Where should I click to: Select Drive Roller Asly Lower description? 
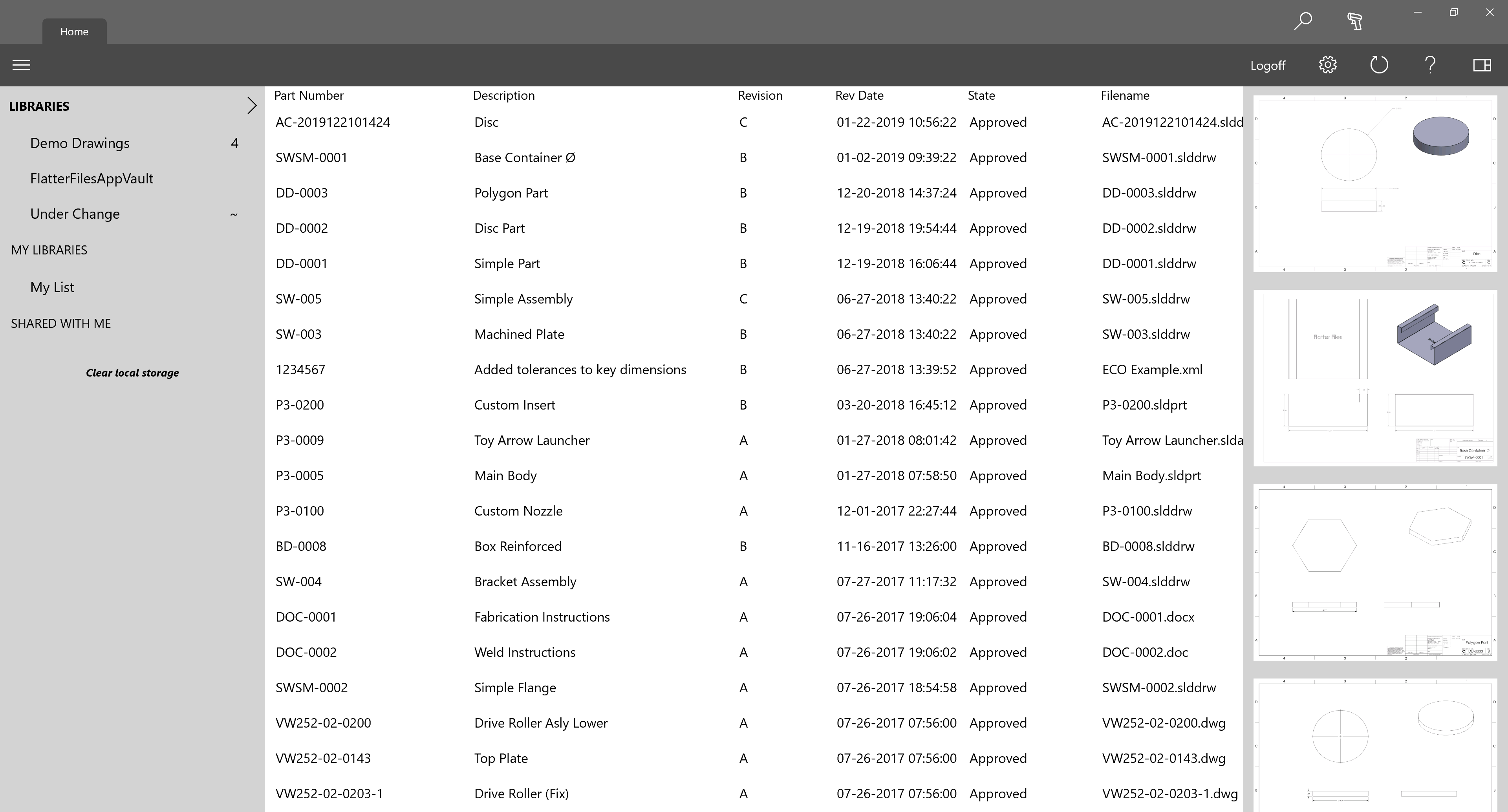point(541,723)
